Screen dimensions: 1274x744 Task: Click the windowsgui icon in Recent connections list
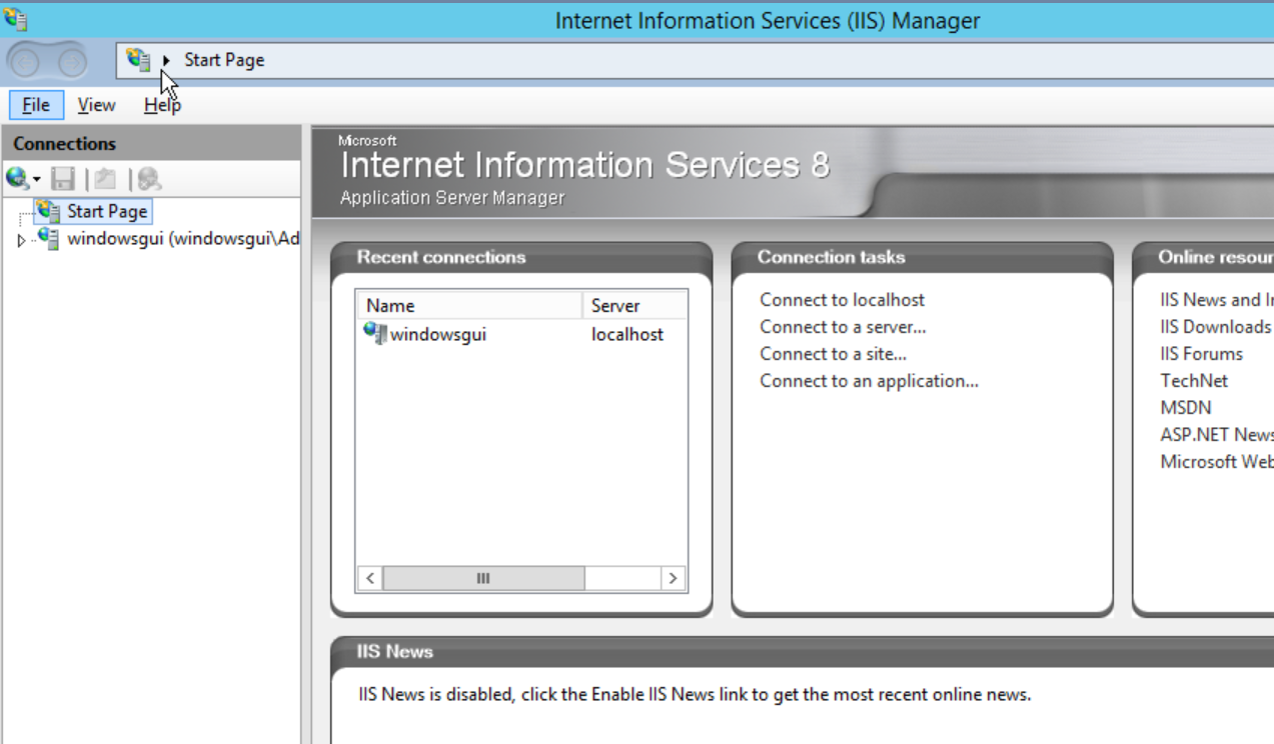click(x=375, y=333)
